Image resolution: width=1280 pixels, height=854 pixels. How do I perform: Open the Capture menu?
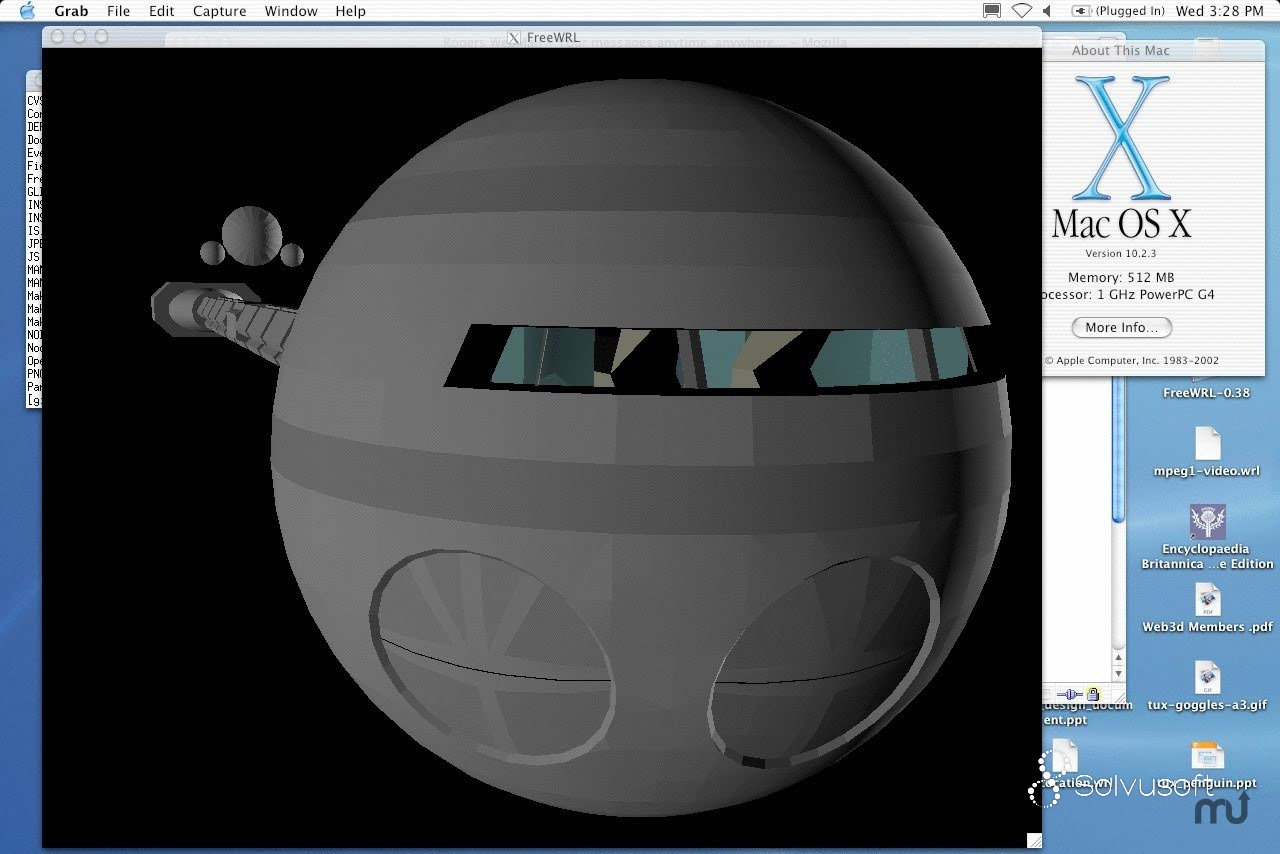220,11
